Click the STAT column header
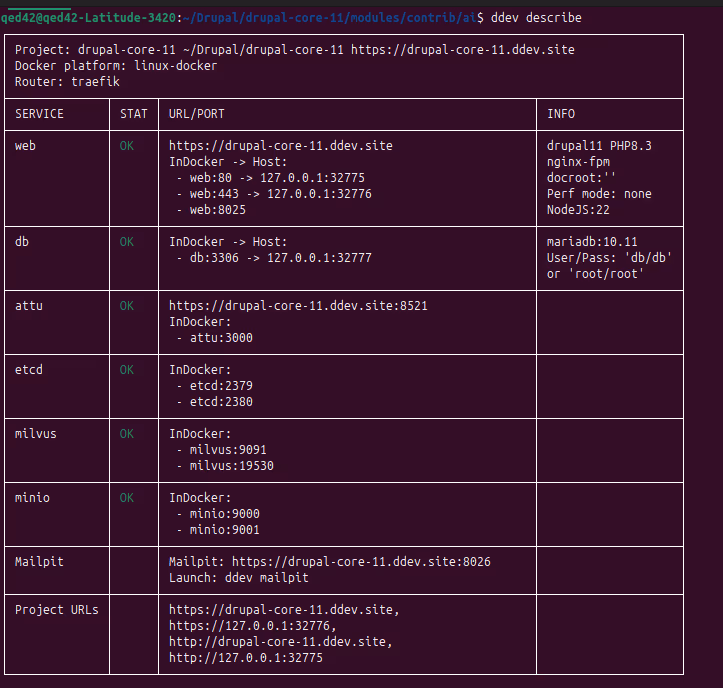The height and width of the screenshot is (688, 723). click(134, 114)
